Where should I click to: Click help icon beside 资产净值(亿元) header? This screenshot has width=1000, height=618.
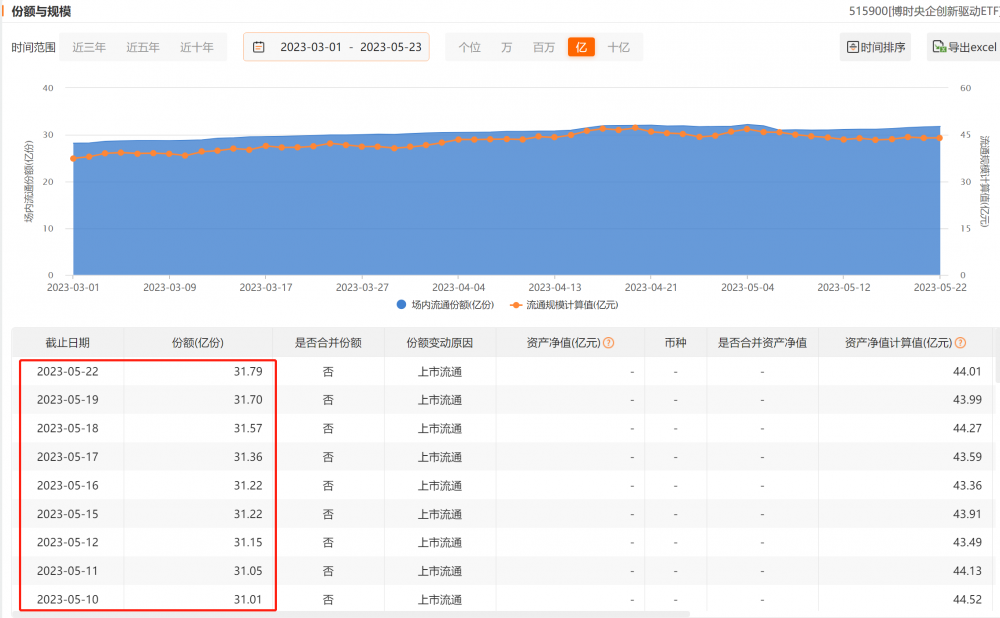(x=608, y=343)
